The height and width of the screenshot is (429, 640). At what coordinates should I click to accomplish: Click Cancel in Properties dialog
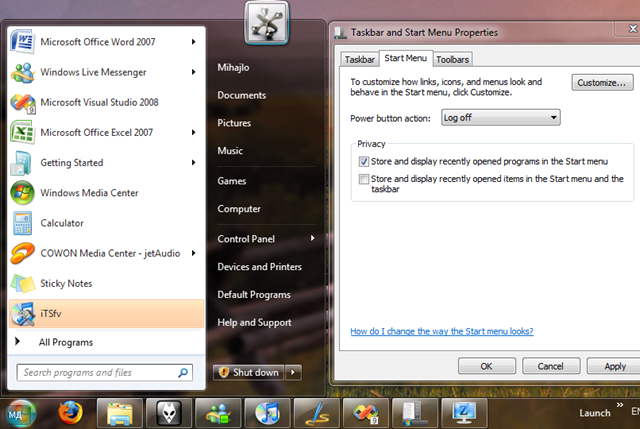click(551, 366)
